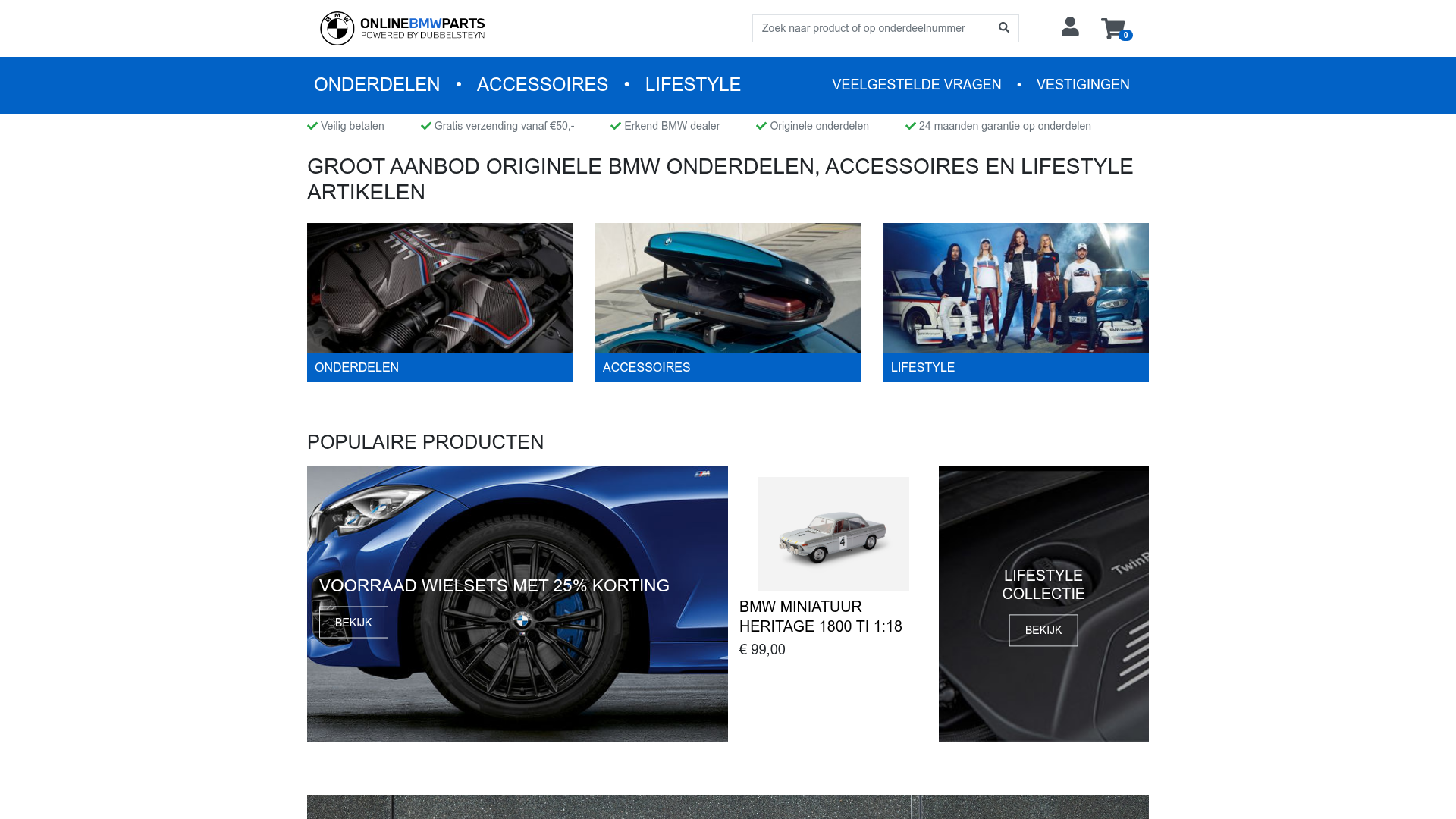The width and height of the screenshot is (1456, 819).
Task: Open BMW Miniatuur Heritage 1800 TI title
Action: point(821,617)
